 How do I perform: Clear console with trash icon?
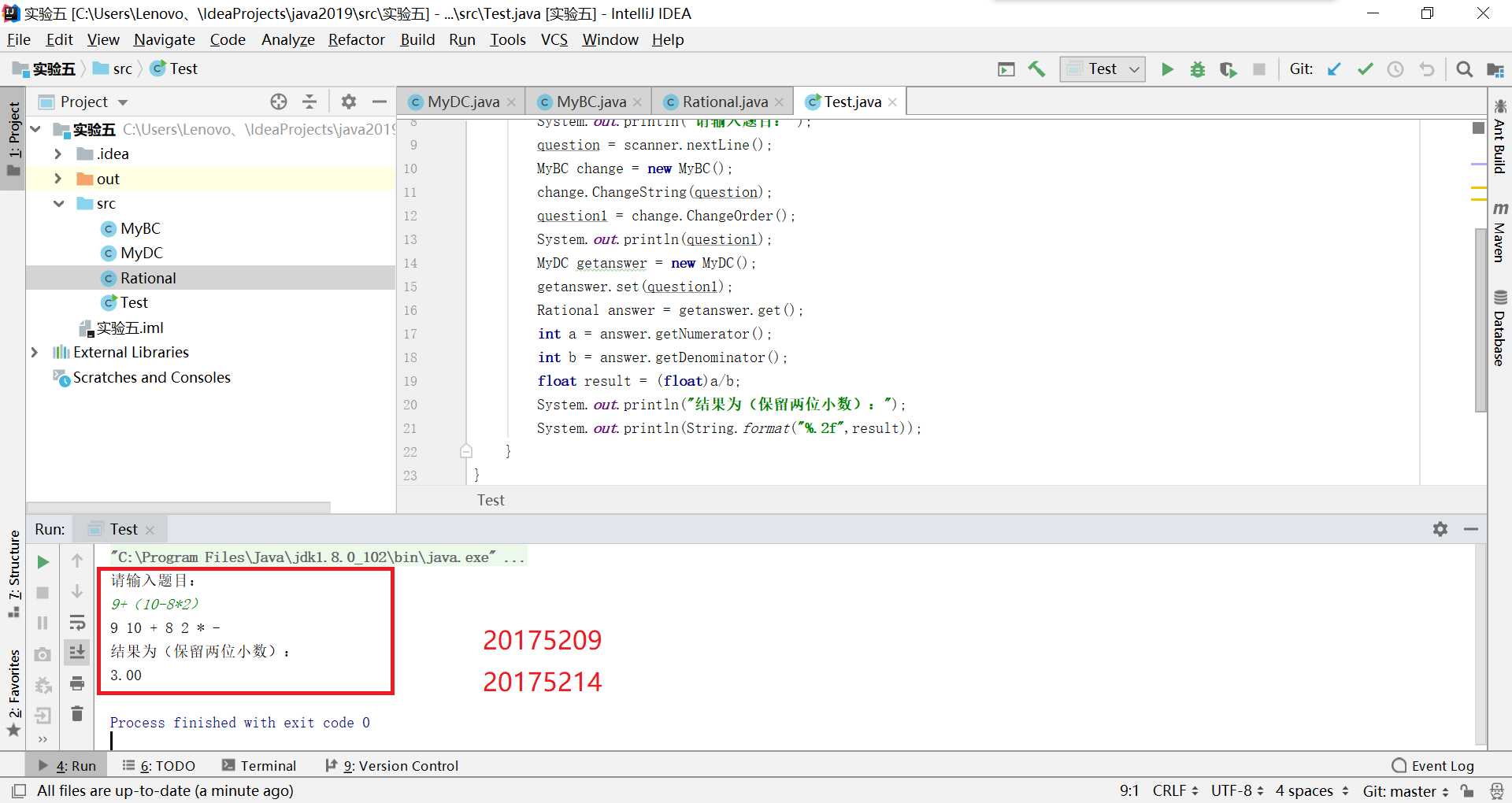pos(77,714)
